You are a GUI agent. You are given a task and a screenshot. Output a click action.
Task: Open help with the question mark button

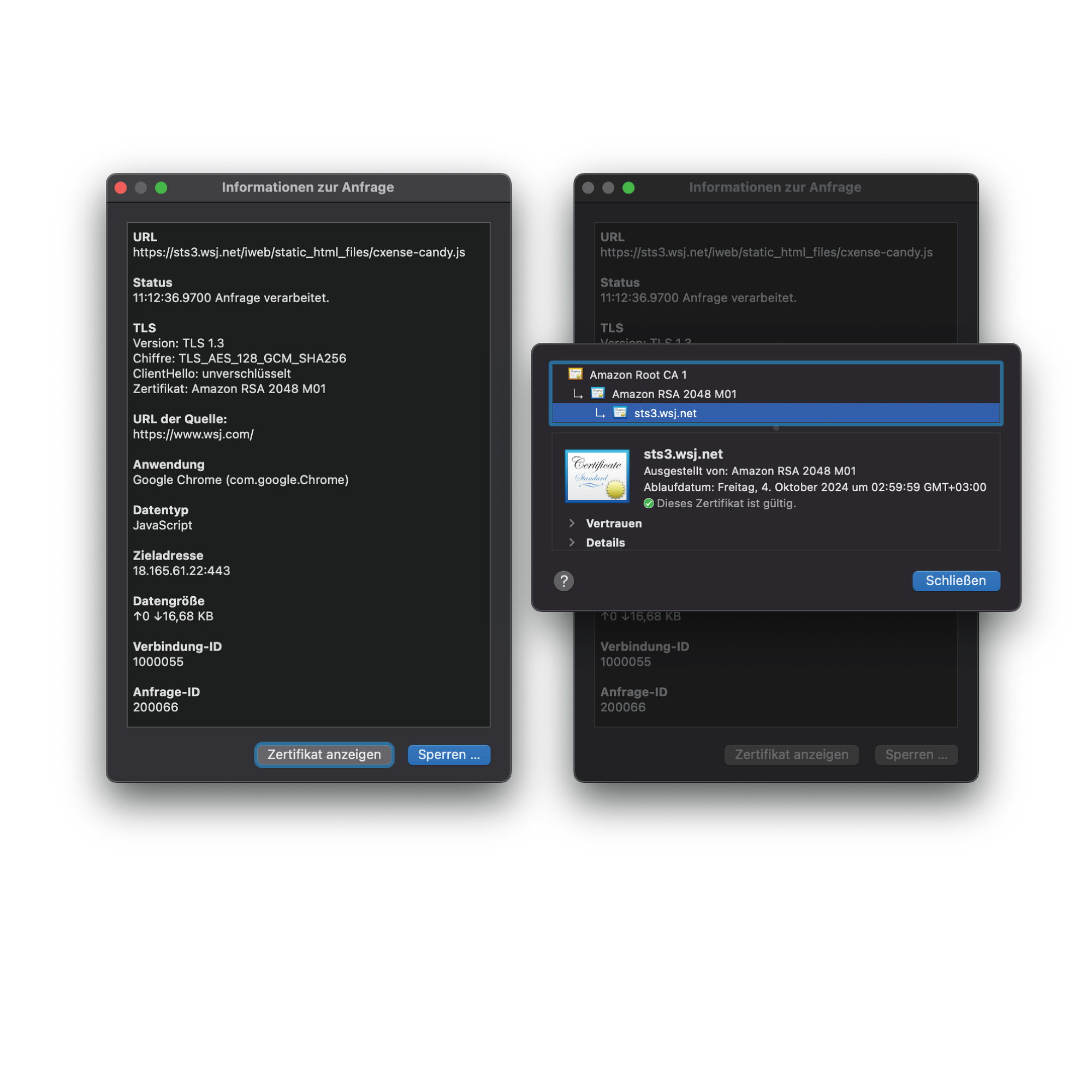tap(563, 580)
